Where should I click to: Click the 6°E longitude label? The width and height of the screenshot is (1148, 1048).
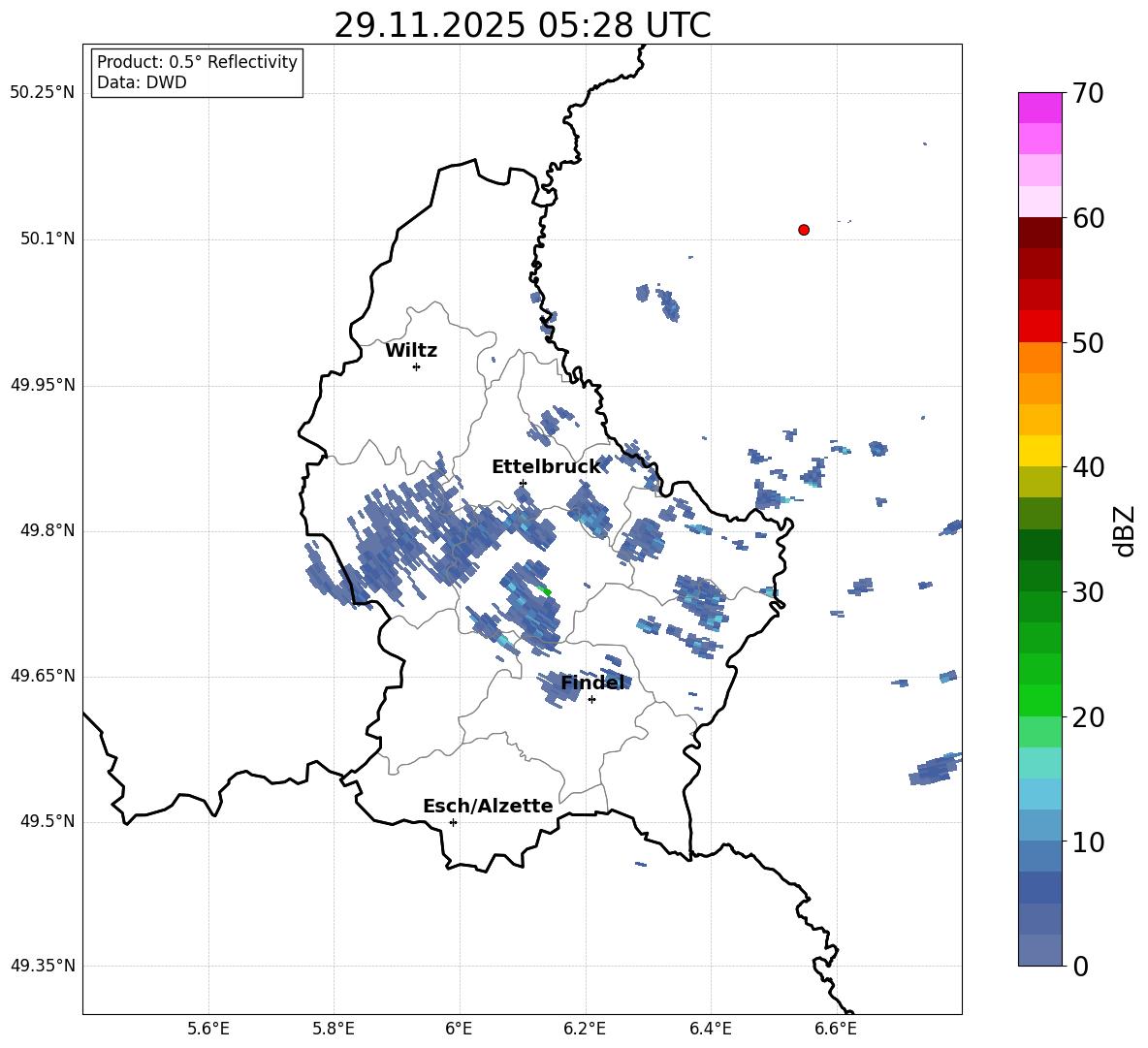pyautogui.click(x=459, y=1029)
